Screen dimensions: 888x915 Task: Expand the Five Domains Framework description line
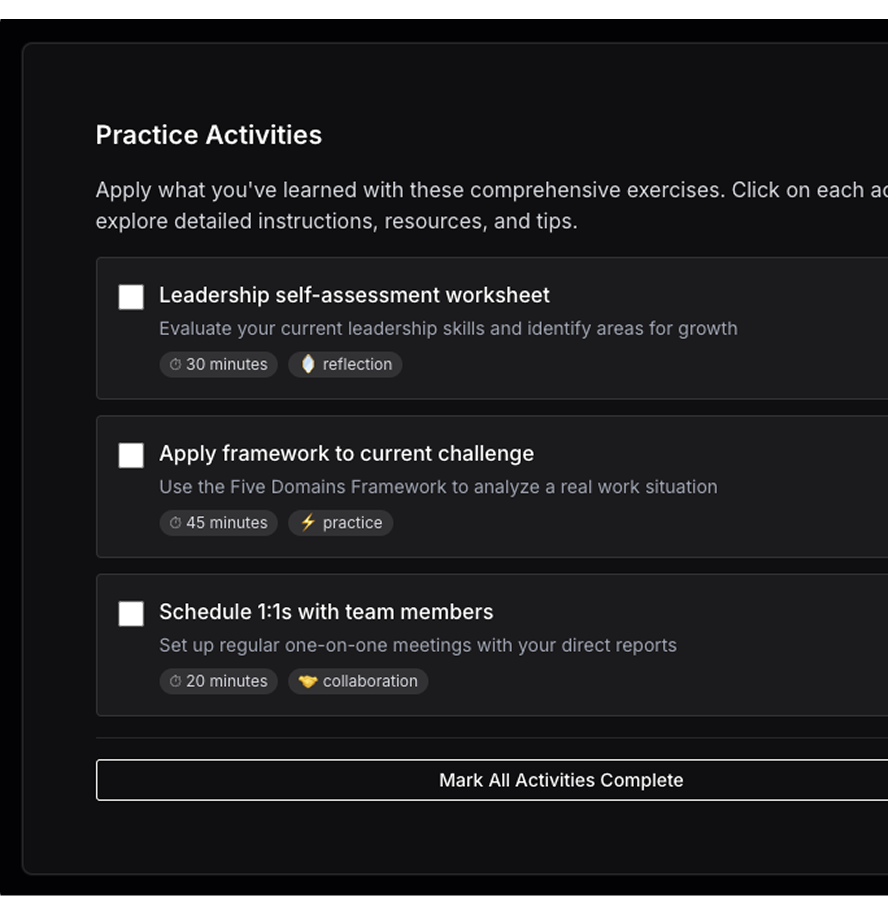pos(438,487)
